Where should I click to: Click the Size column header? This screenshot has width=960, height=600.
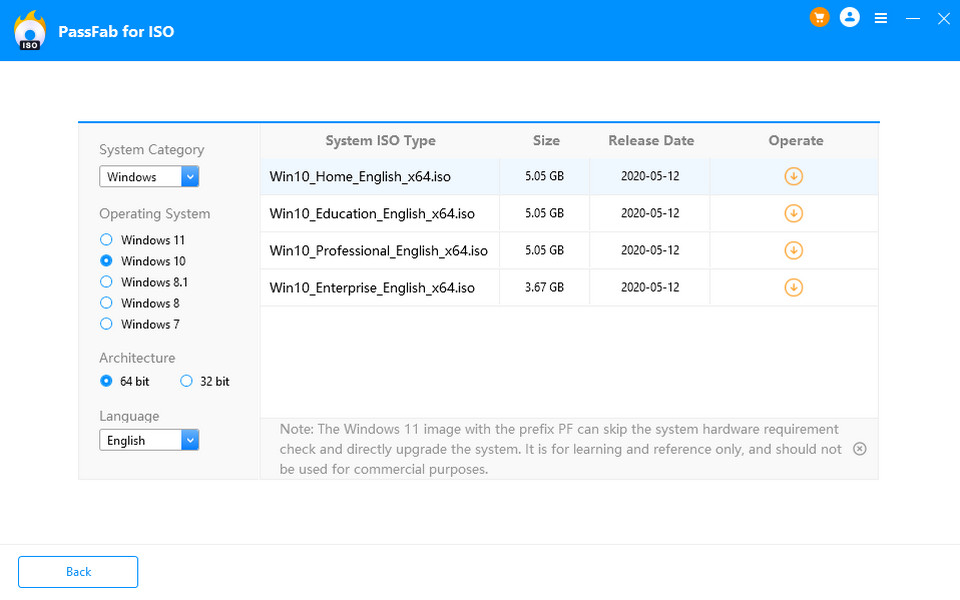546,141
